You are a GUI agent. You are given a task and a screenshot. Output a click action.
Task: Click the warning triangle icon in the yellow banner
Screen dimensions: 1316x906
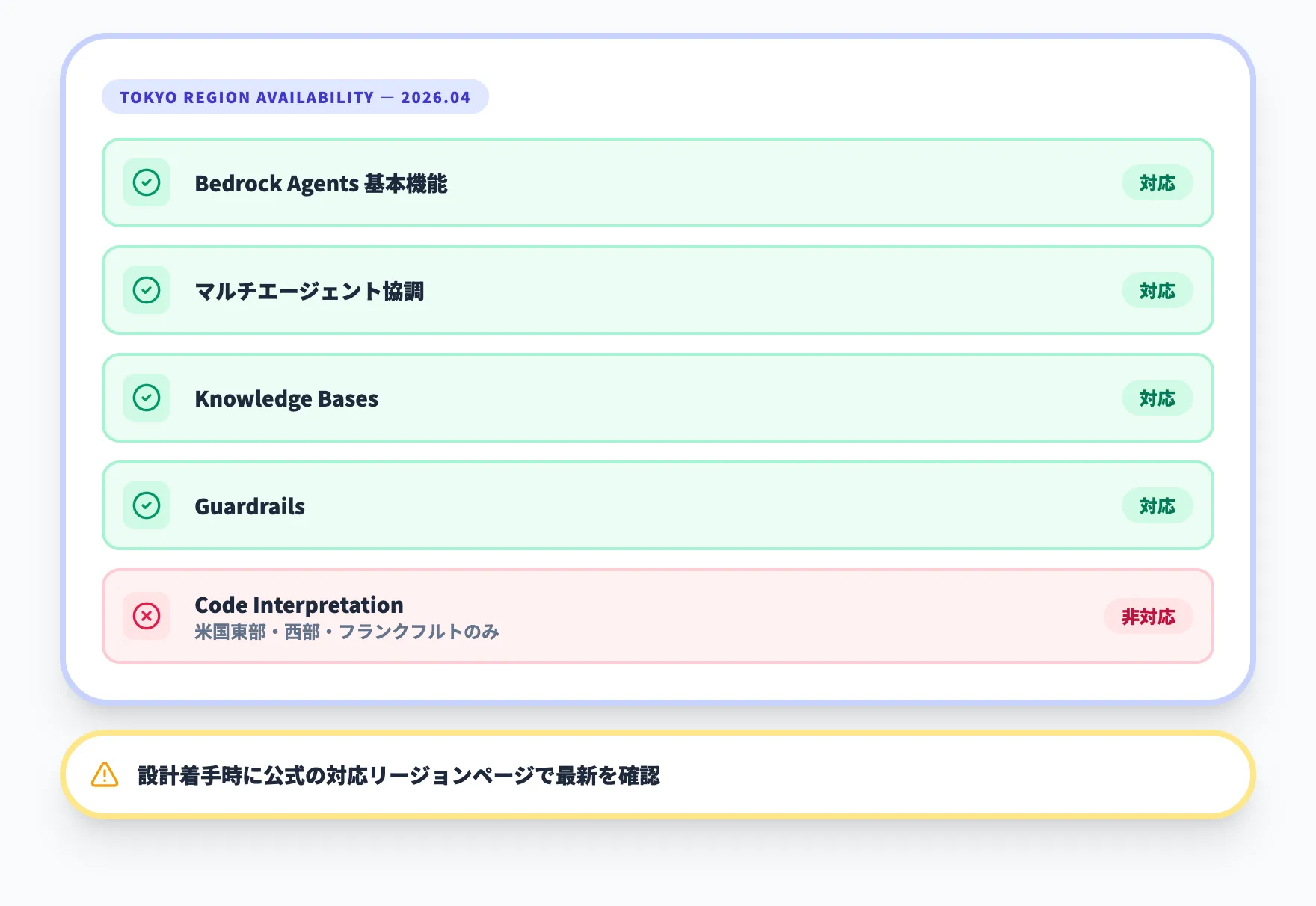click(104, 776)
